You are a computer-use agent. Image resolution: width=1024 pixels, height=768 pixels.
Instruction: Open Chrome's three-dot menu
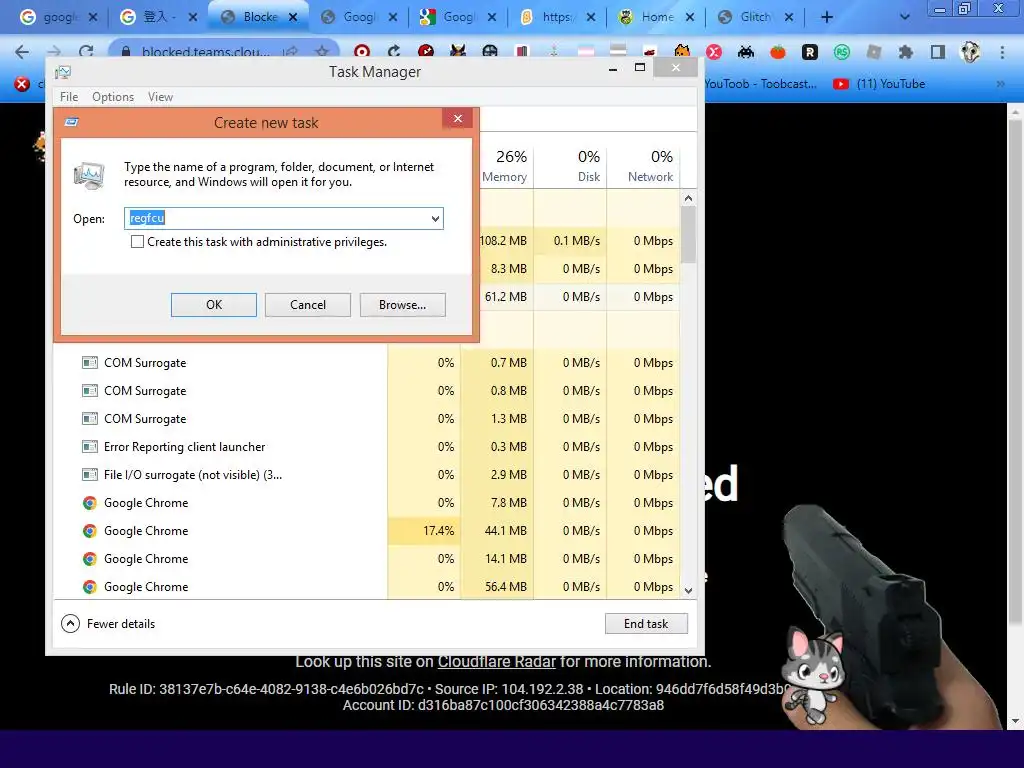click(1002, 52)
